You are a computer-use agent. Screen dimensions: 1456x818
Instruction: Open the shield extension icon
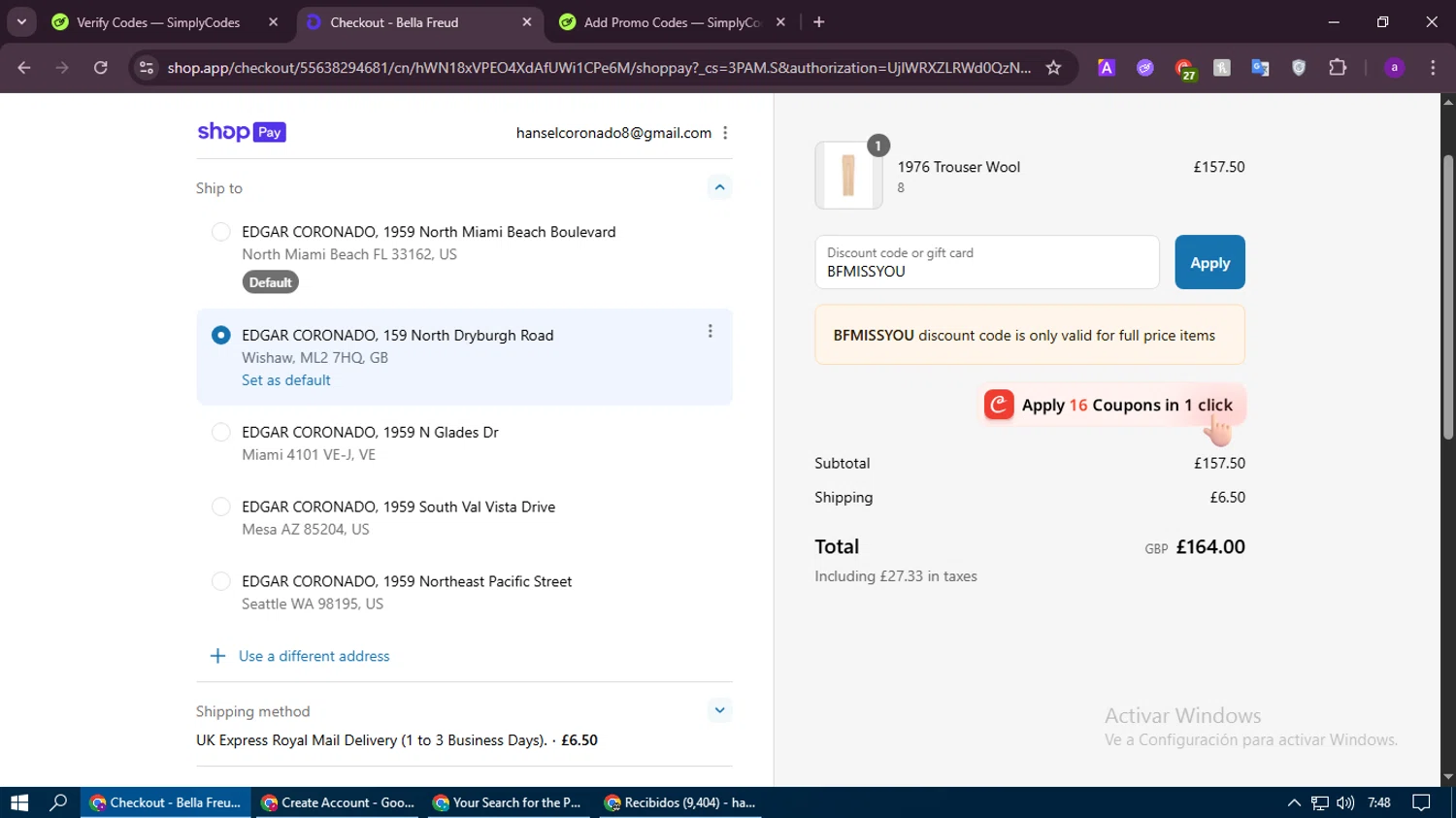pos(1299,68)
